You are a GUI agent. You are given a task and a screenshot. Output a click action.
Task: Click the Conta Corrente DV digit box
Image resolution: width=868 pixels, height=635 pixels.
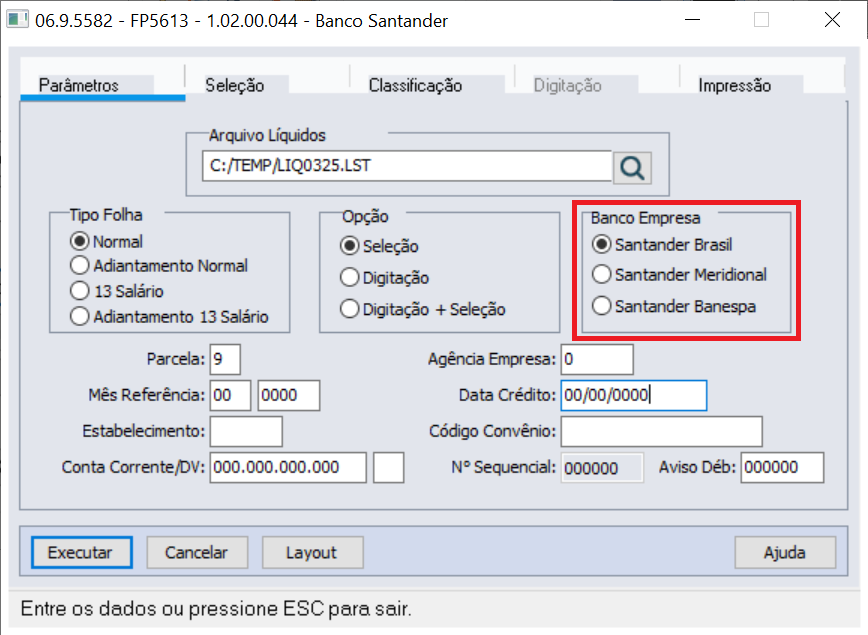click(389, 467)
